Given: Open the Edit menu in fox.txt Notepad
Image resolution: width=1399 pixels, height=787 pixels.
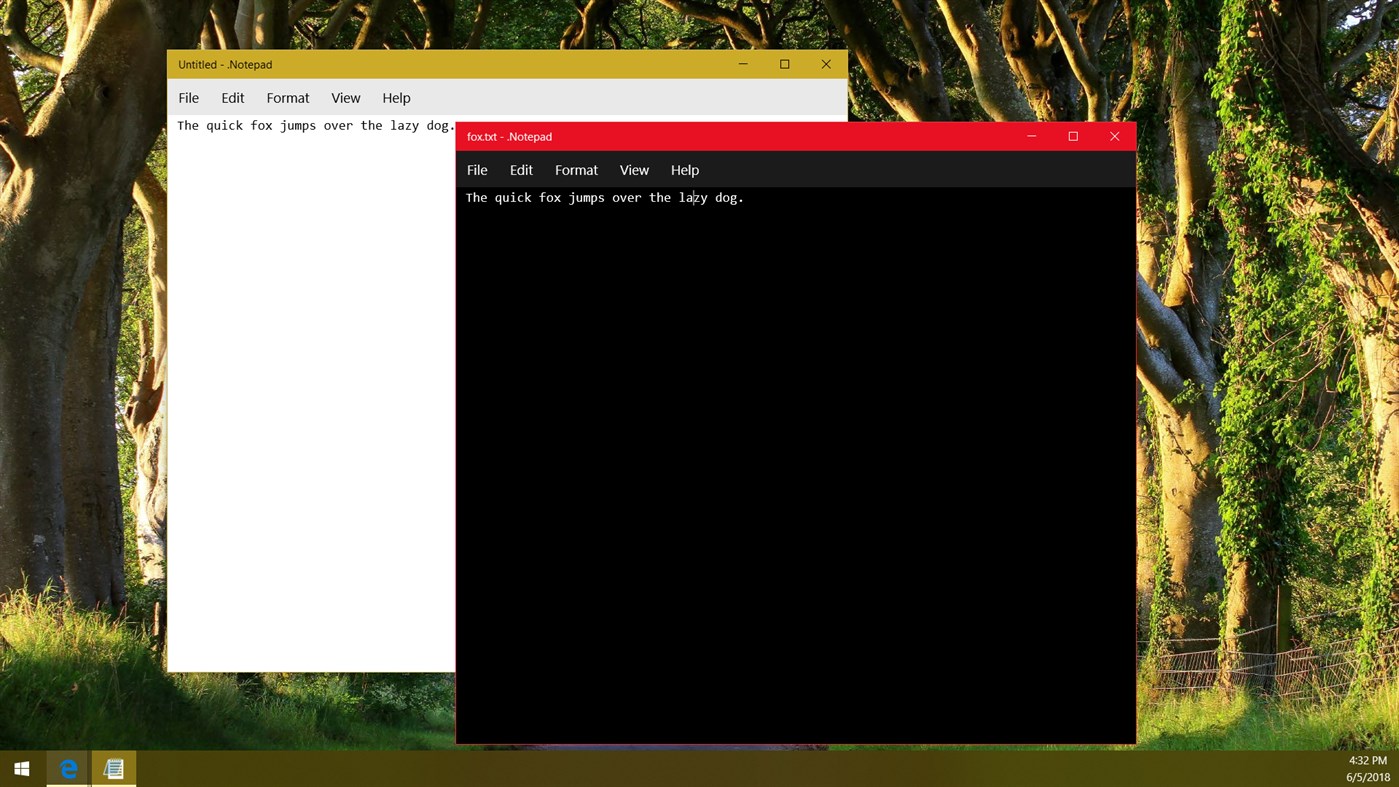Looking at the screenshot, I should pos(521,170).
